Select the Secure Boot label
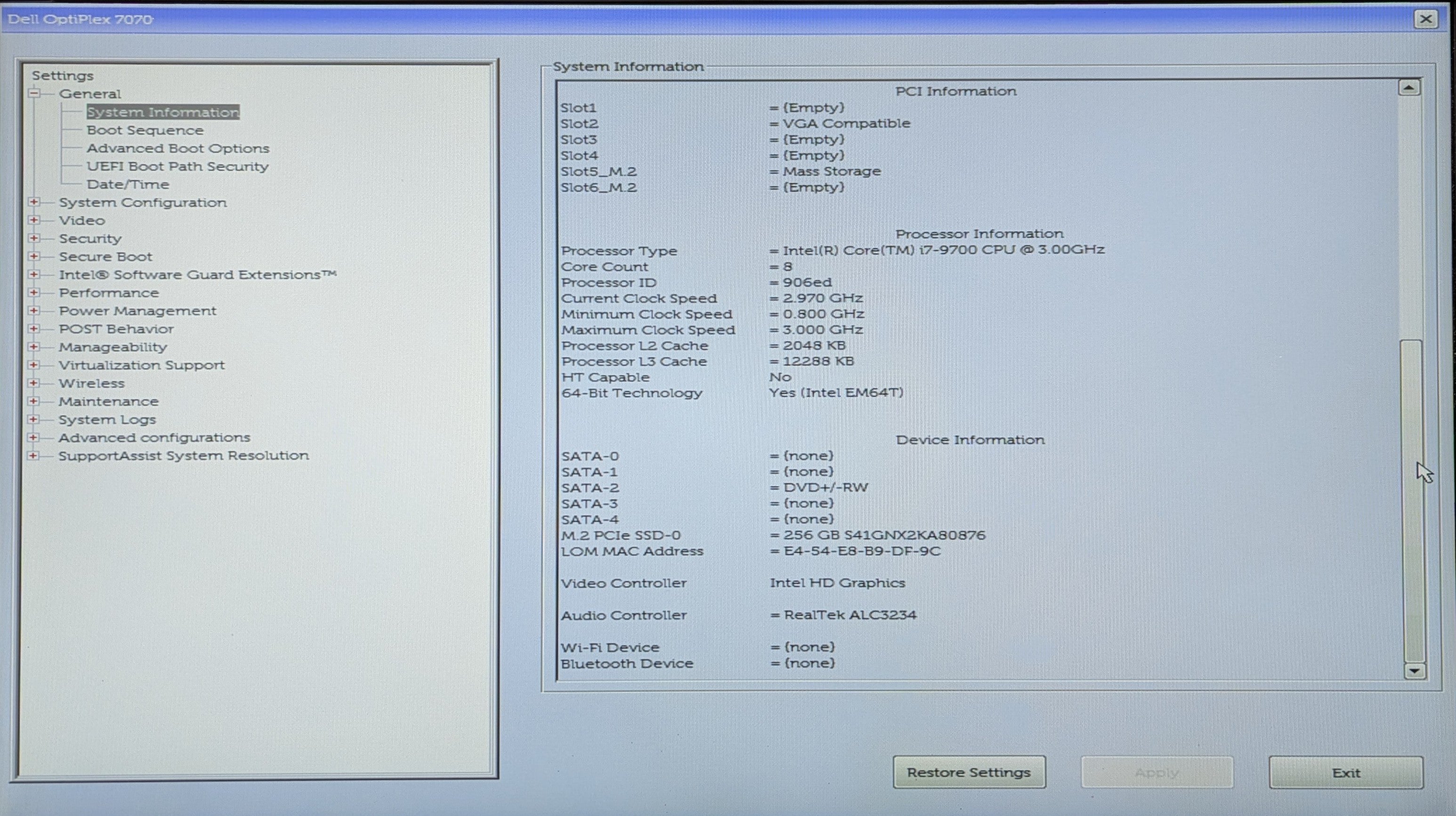Screen dimensions: 1456x816 pyautogui.click(x=105, y=257)
